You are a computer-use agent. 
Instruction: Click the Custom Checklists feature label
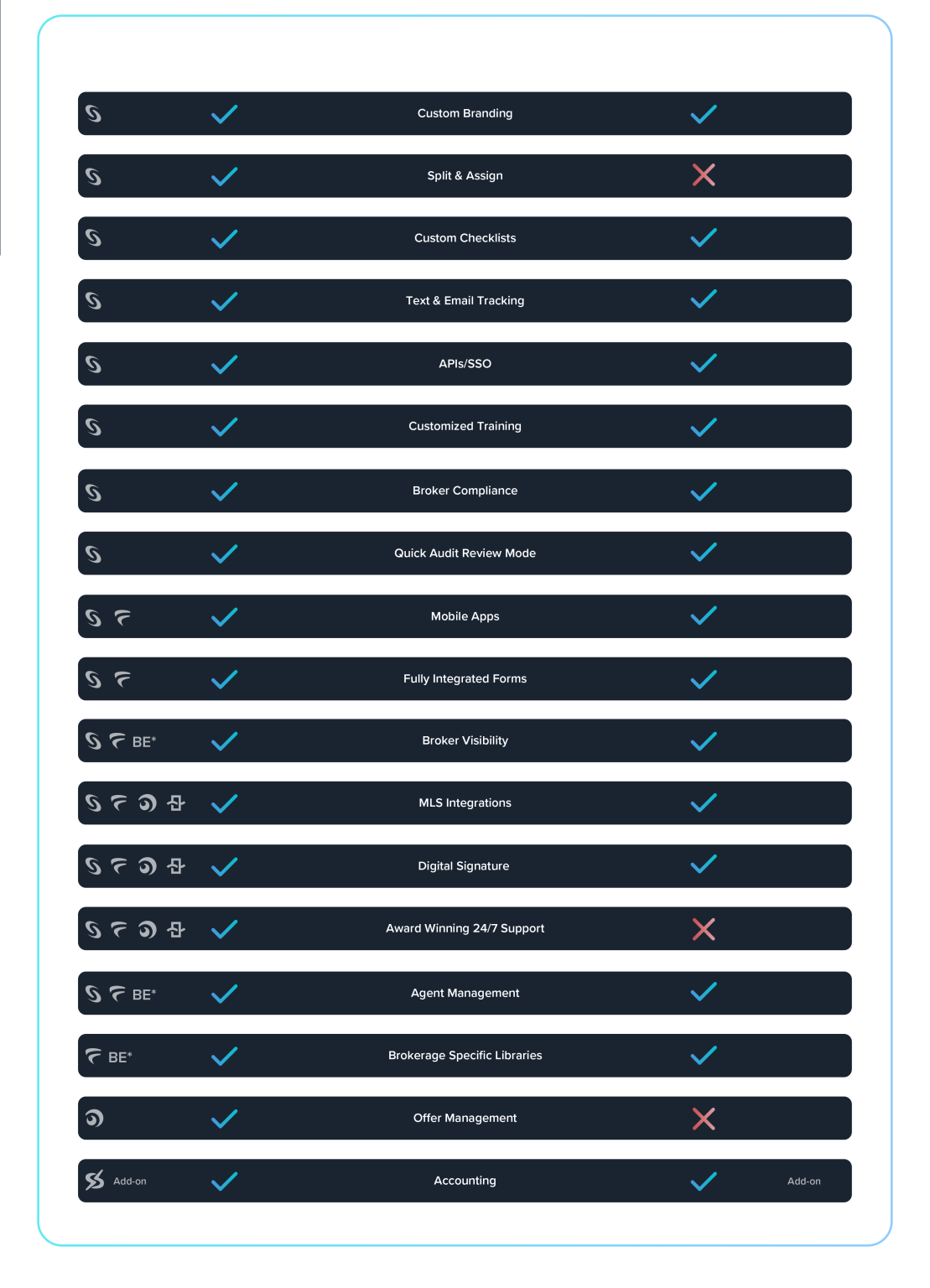click(x=465, y=238)
